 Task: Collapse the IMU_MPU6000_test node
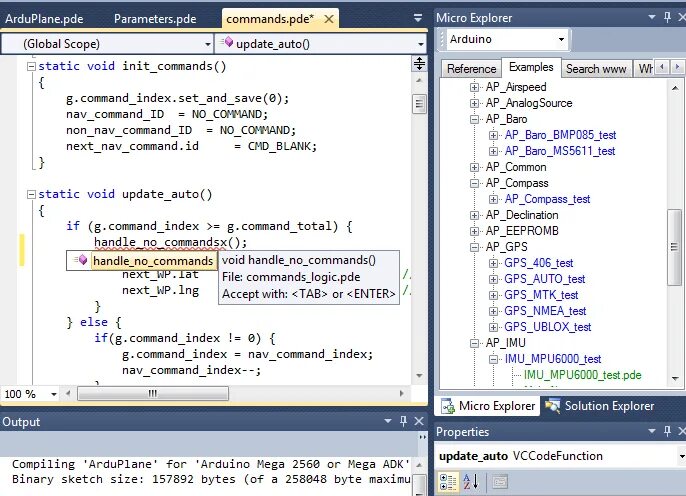click(493, 359)
